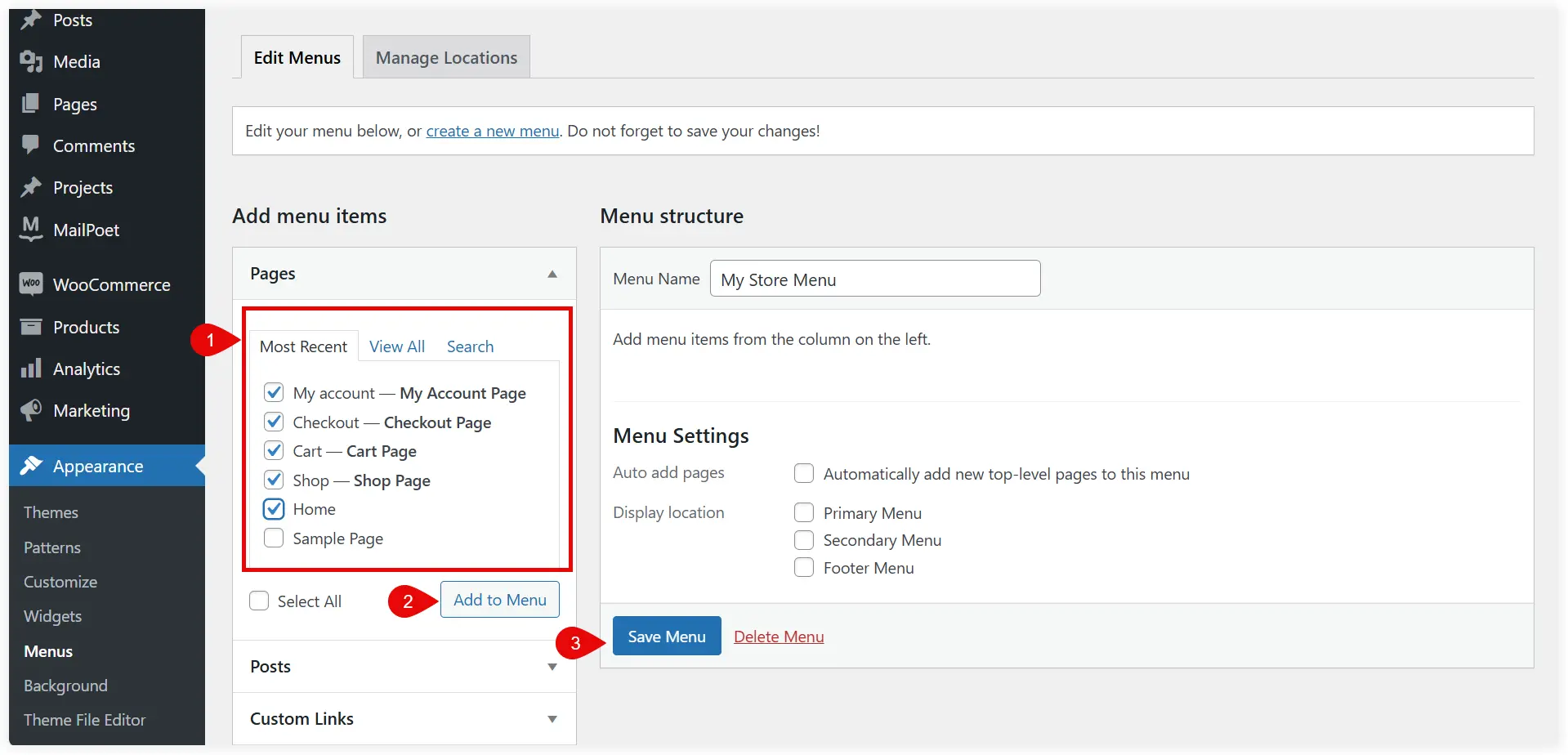
Task: Click into the Menu Name field
Action: point(875,279)
